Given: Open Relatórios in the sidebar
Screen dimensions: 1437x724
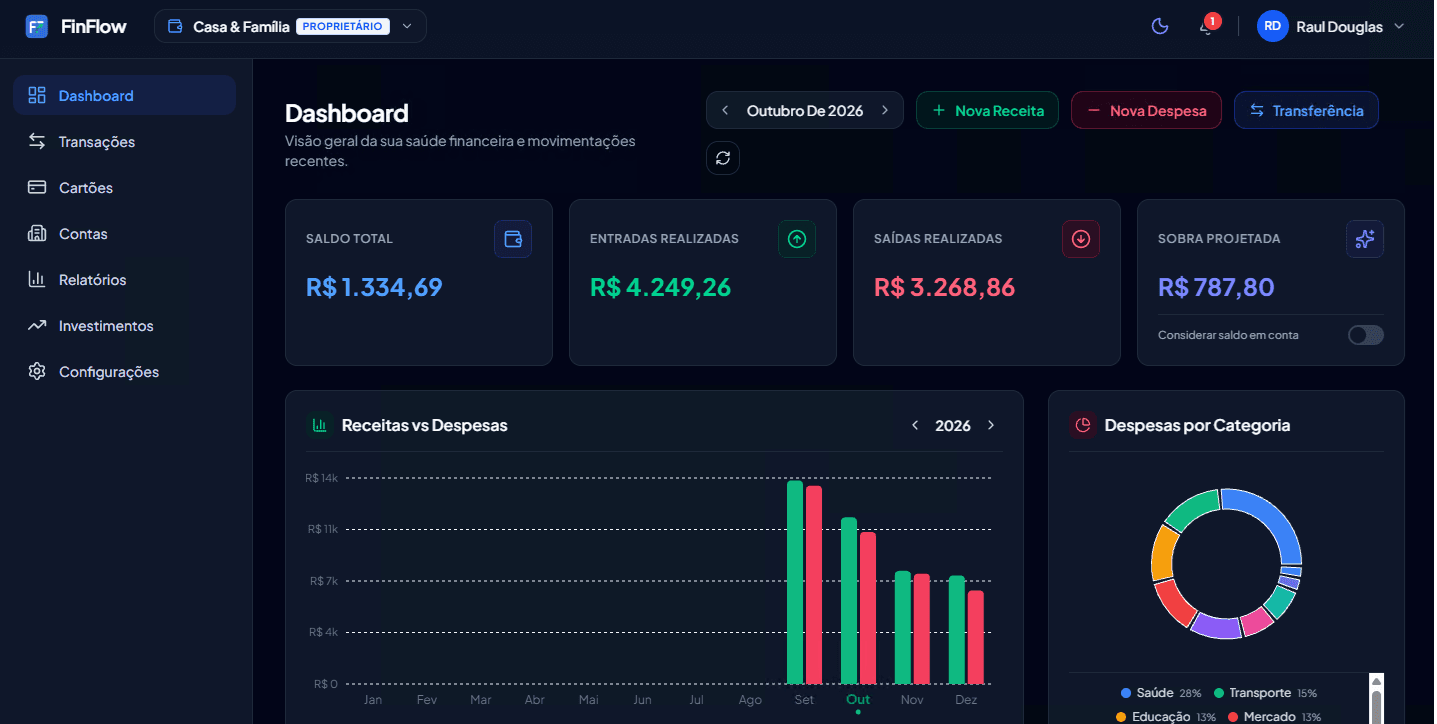Looking at the screenshot, I should (x=124, y=279).
